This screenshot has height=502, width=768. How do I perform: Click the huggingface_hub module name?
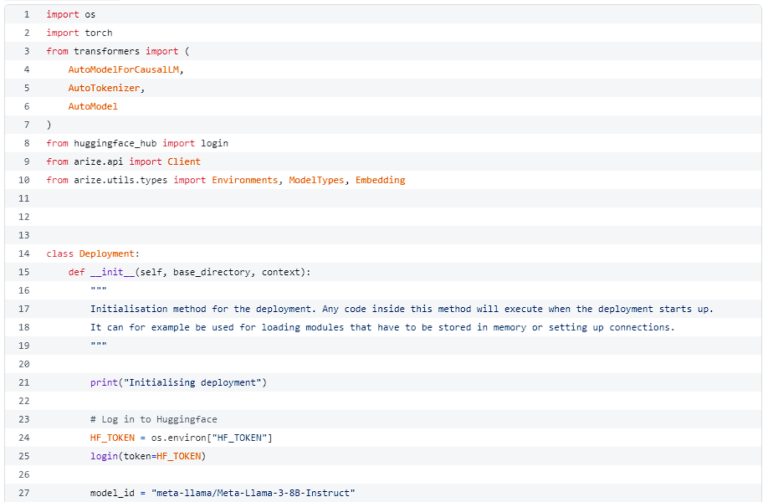pyautogui.click(x=115, y=143)
